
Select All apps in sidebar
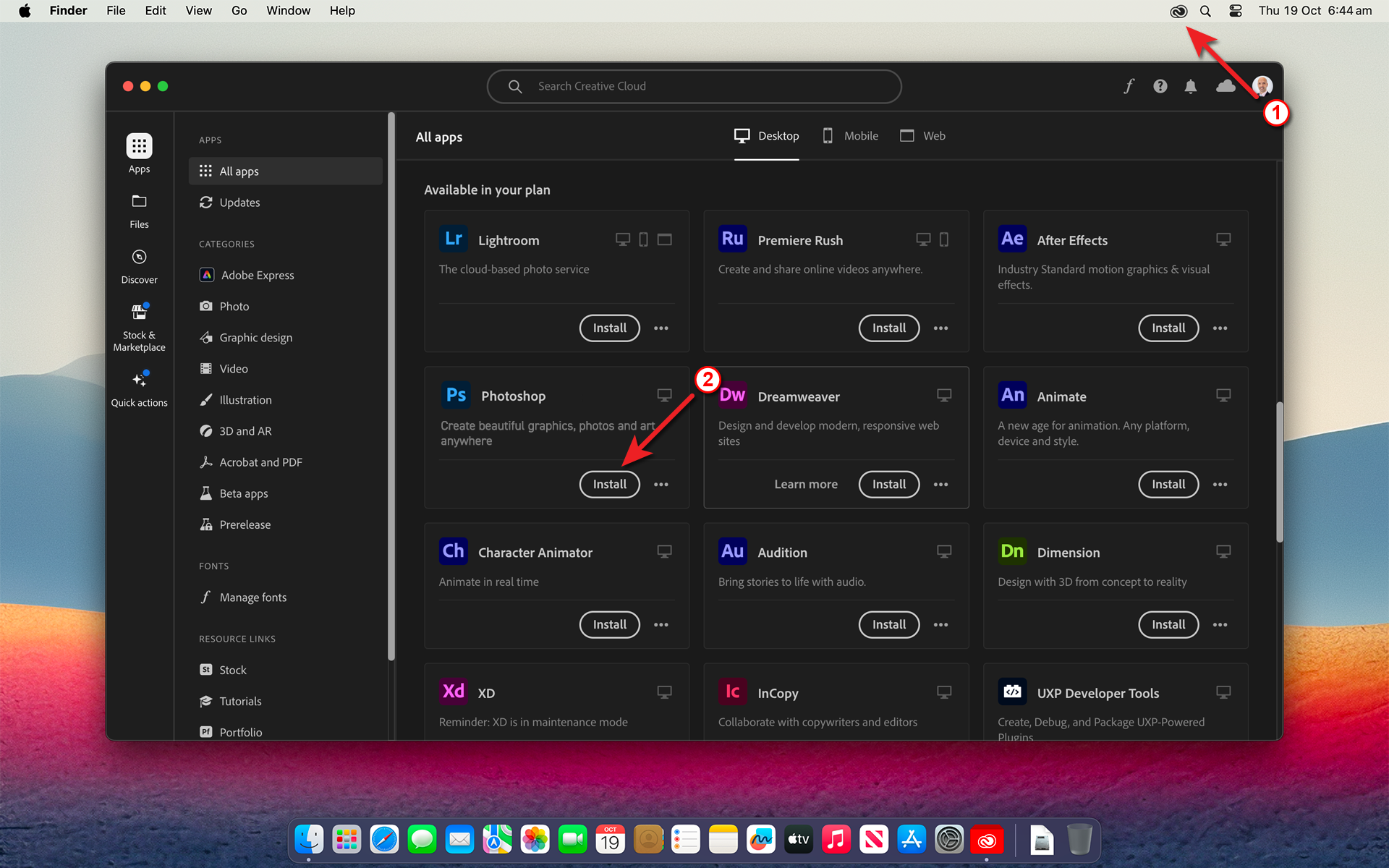click(x=286, y=171)
